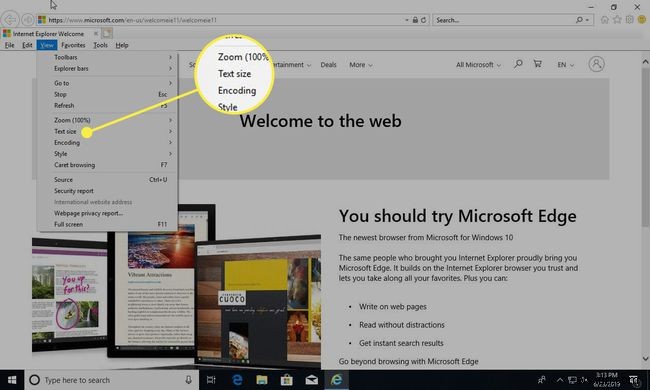This screenshot has height=390, width=650.
Task: Open the File menu
Action: (x=10, y=45)
